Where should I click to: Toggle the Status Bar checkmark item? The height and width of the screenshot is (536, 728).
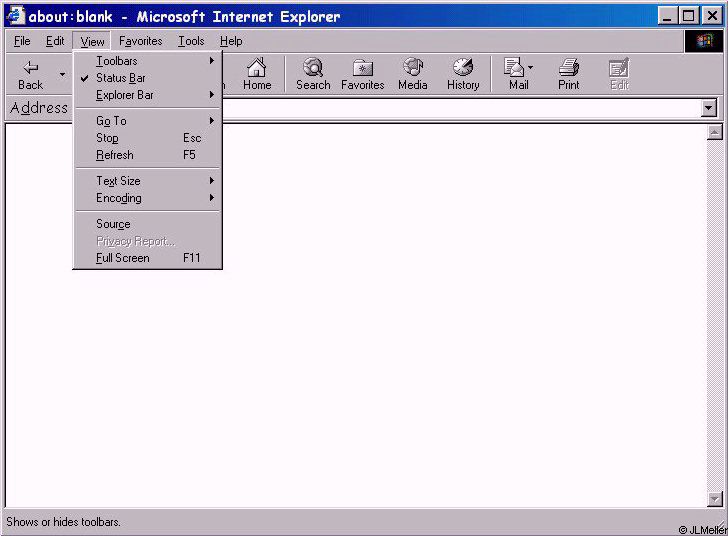(x=148, y=78)
